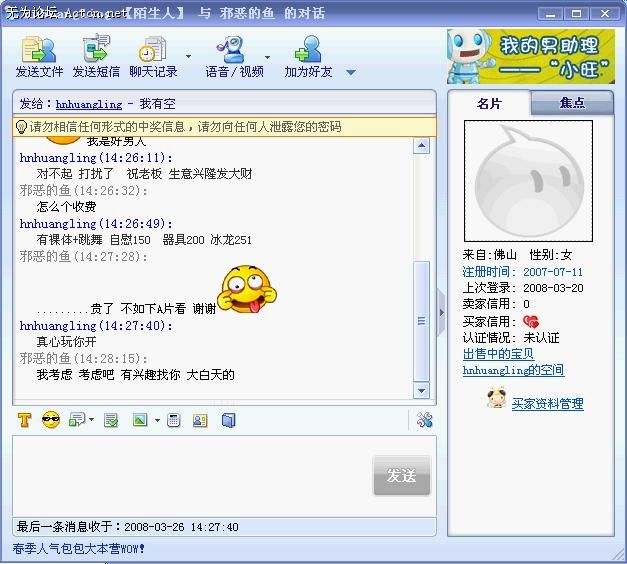Open 买家资料管理 link
This screenshot has width=627, height=564.
(547, 404)
